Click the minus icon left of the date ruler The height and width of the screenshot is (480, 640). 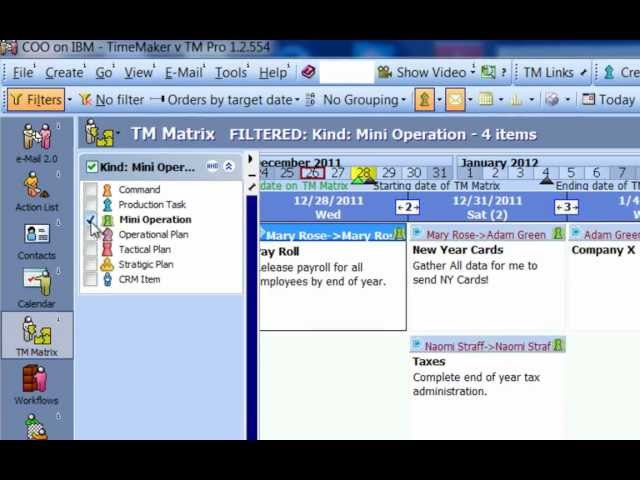click(x=252, y=176)
